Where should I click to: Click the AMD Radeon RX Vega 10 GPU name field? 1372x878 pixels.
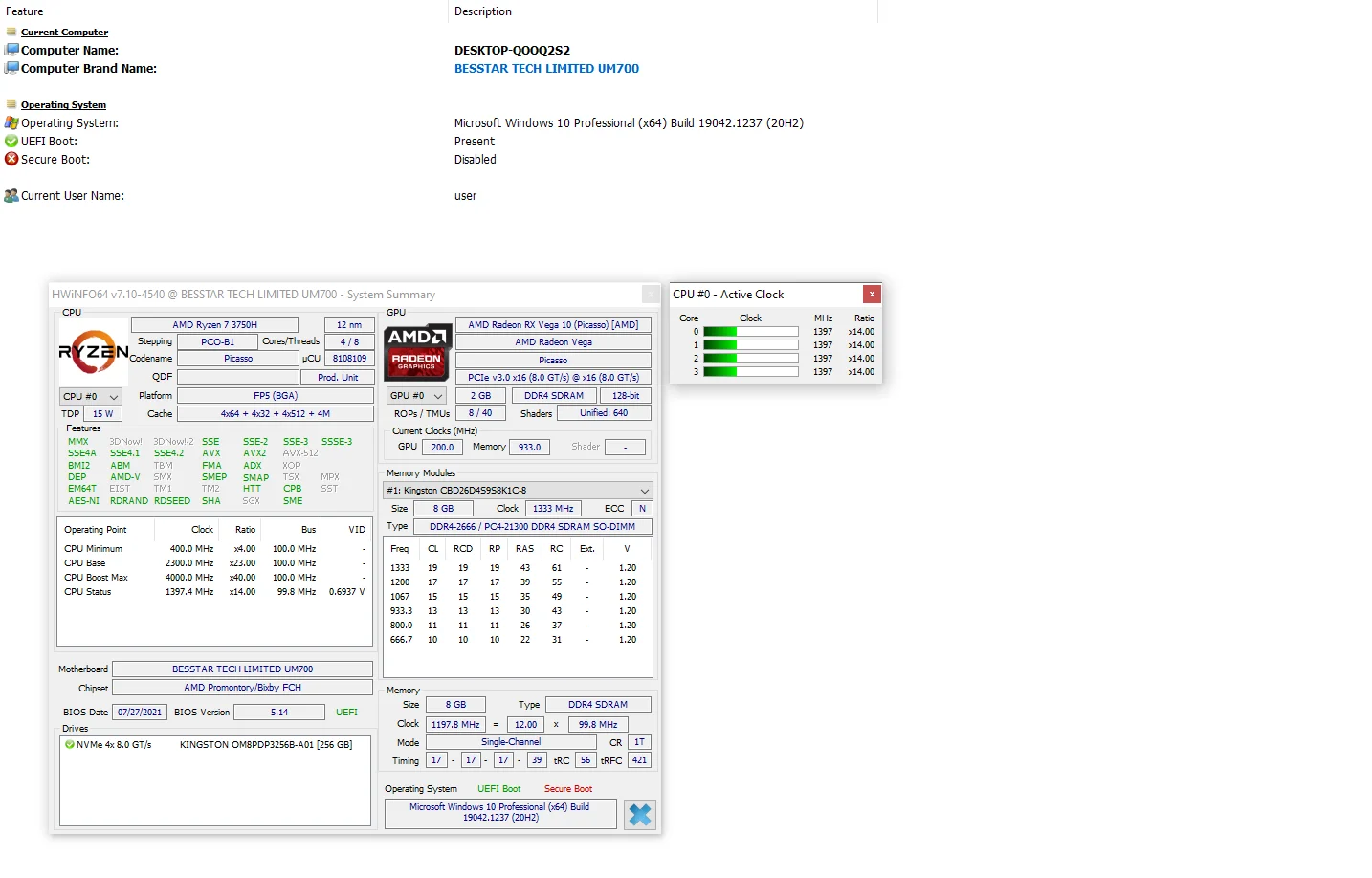553,325
